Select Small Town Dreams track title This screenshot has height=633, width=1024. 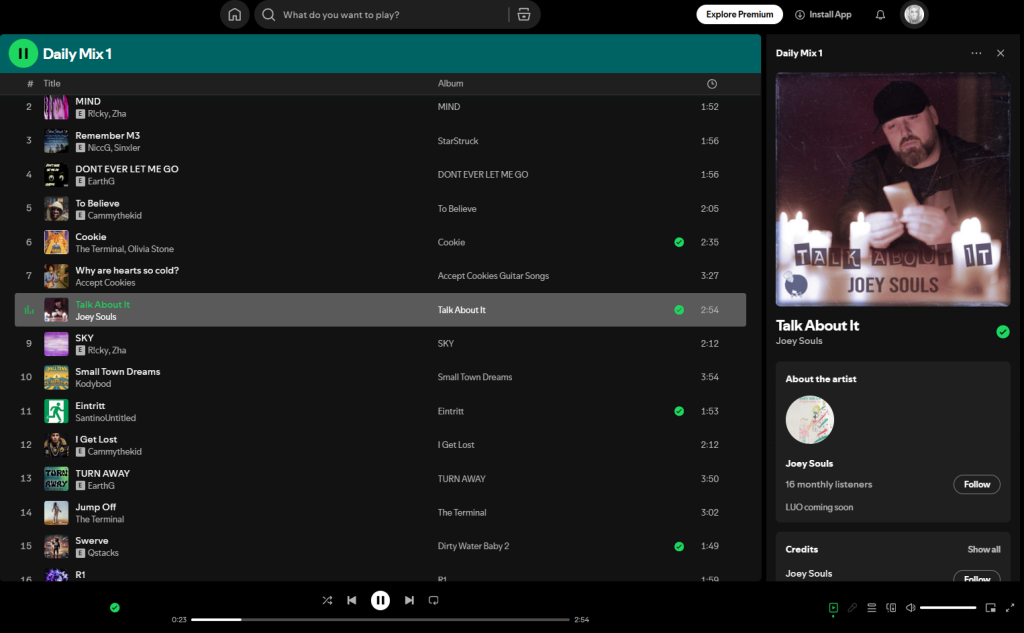(118, 371)
